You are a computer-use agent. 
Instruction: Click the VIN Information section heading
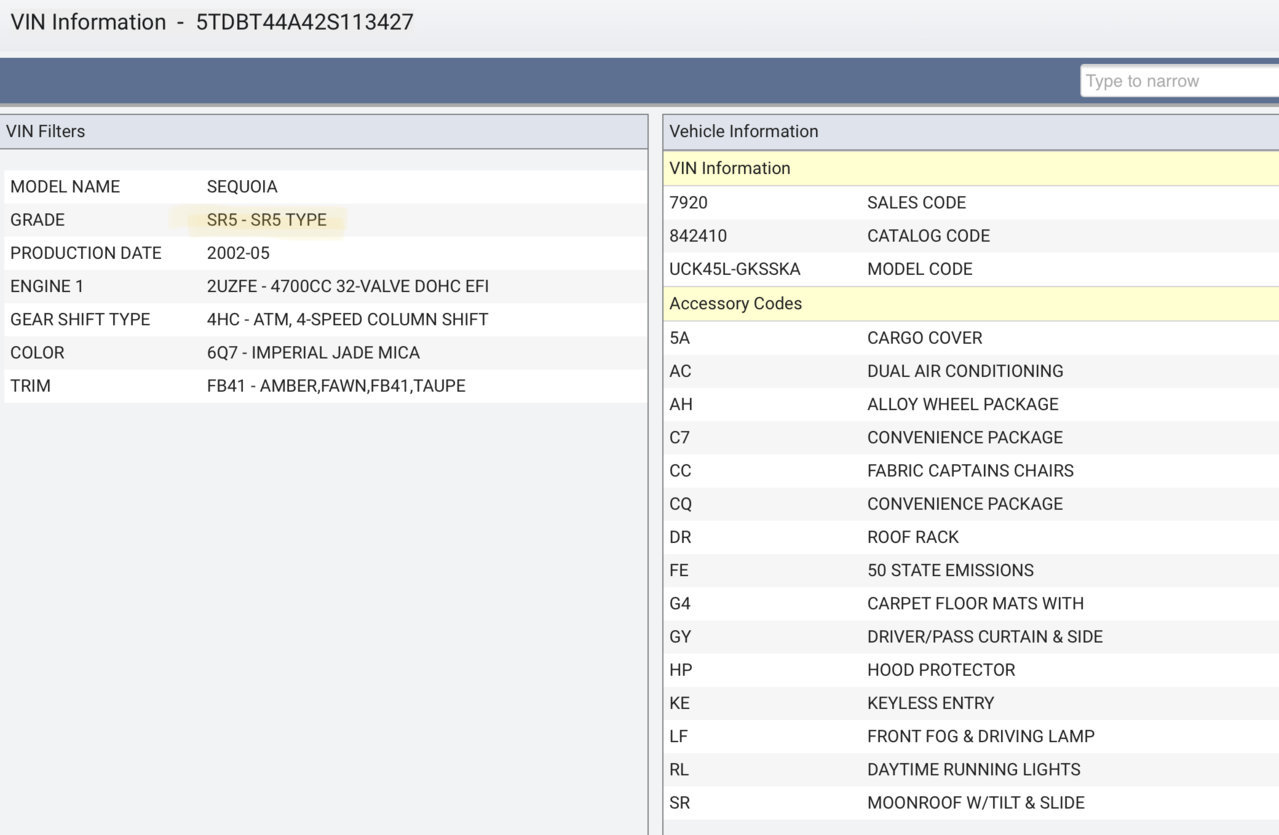click(x=971, y=168)
